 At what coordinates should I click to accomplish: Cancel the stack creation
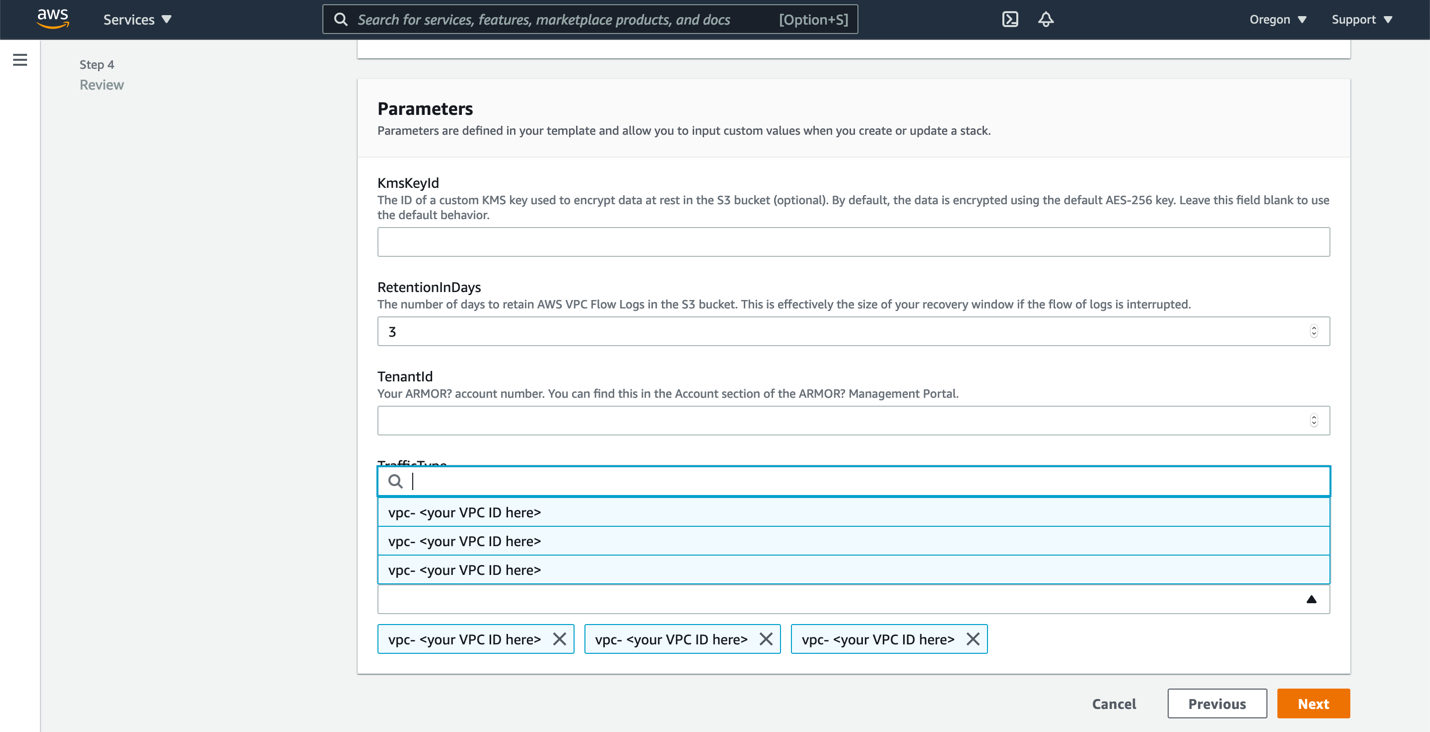pyautogui.click(x=1113, y=704)
